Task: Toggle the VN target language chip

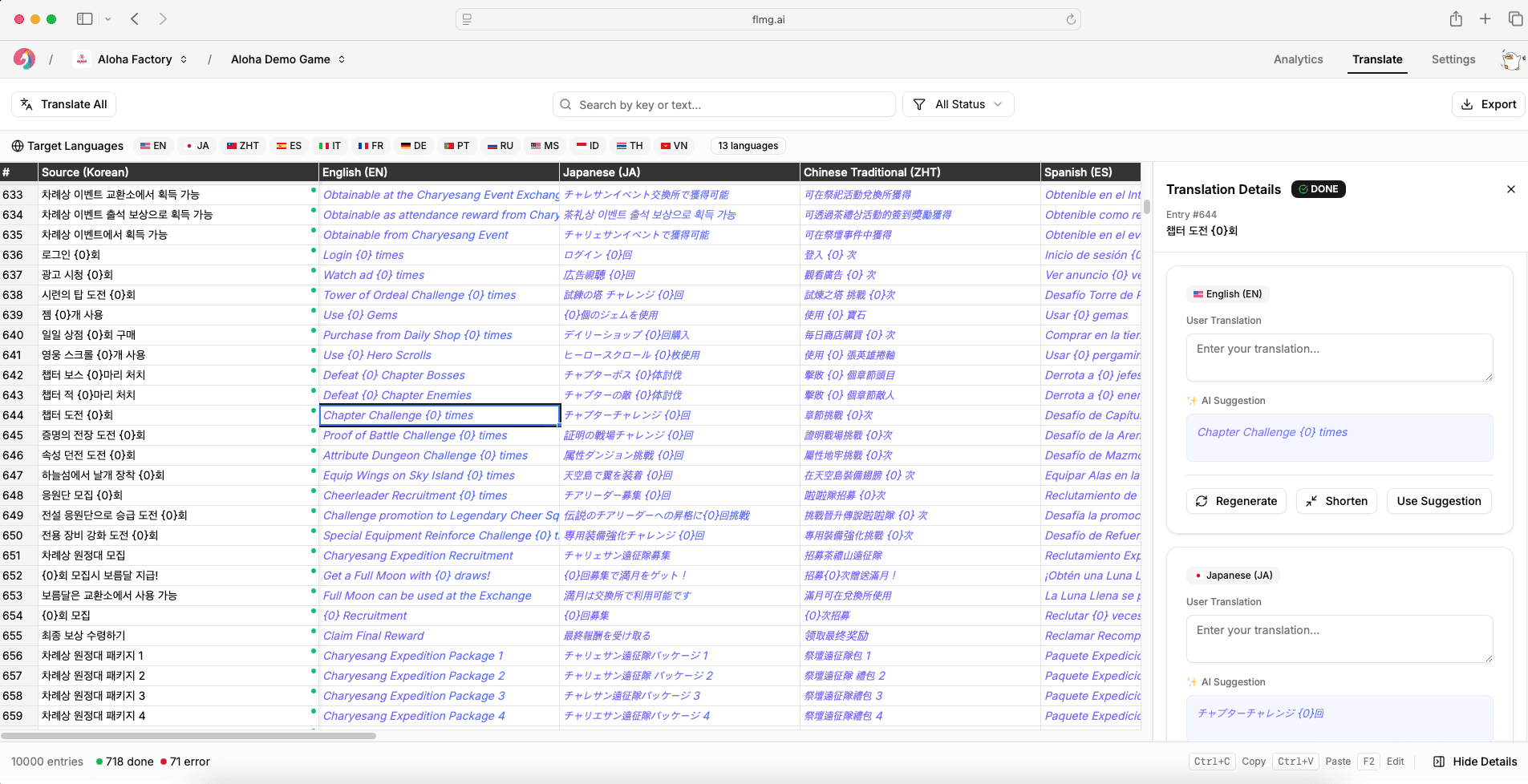Action: coord(674,146)
